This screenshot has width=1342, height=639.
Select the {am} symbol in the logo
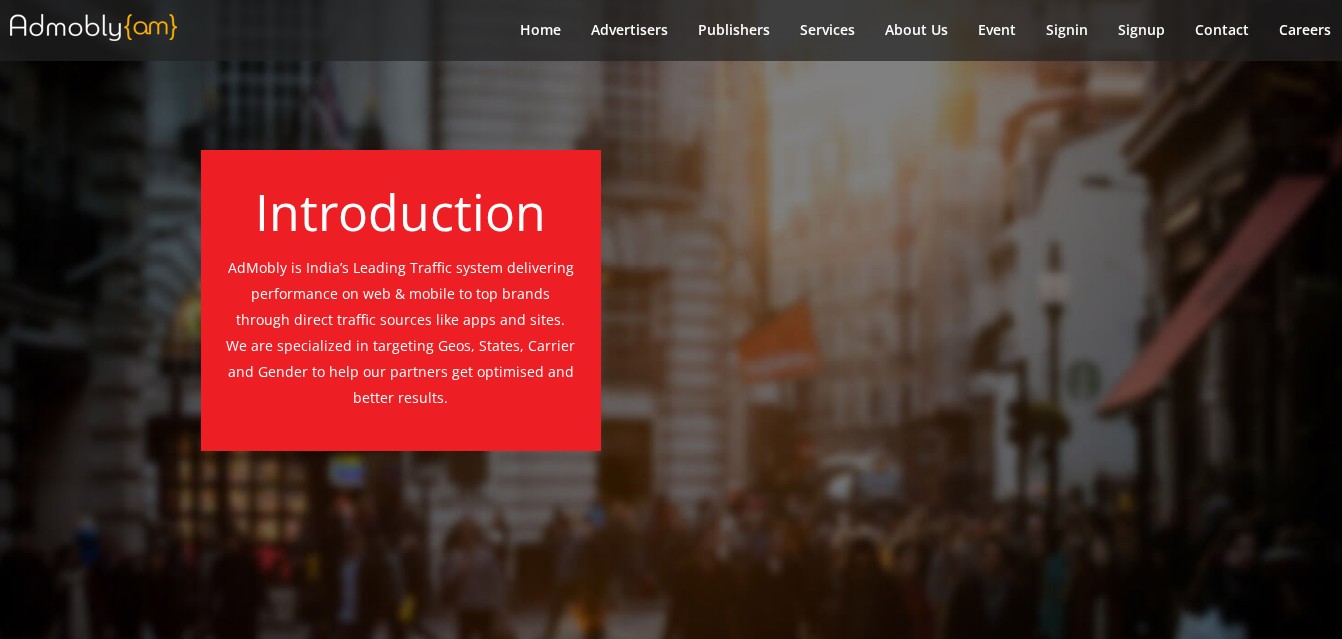[x=152, y=27]
